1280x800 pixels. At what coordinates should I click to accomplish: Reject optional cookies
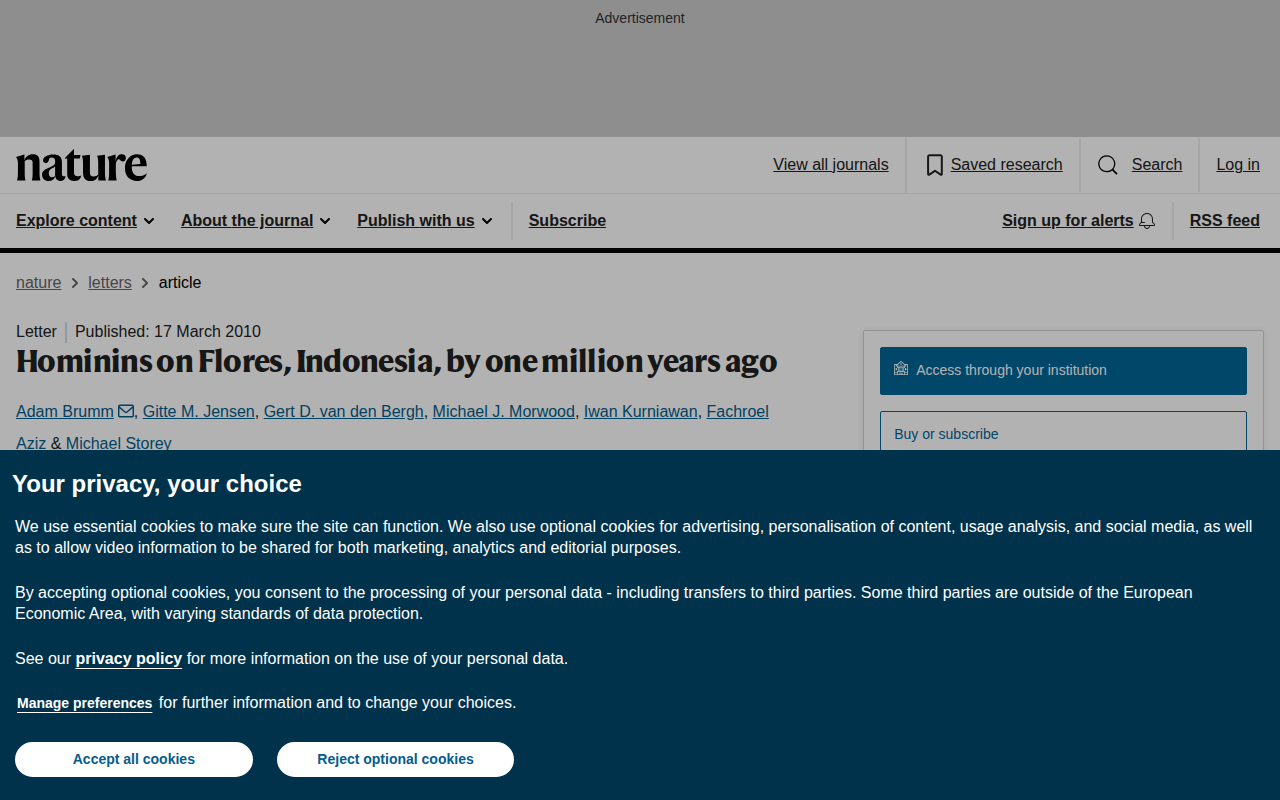(395, 759)
